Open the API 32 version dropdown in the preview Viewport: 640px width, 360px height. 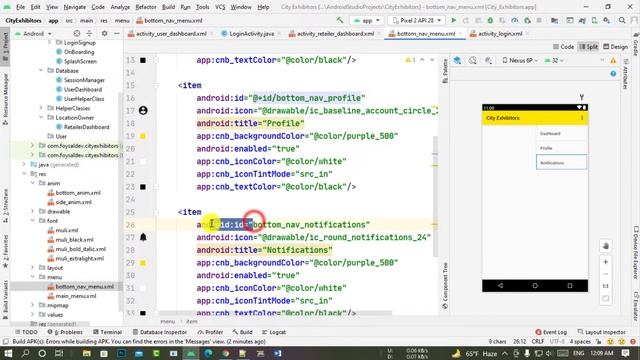click(555, 60)
